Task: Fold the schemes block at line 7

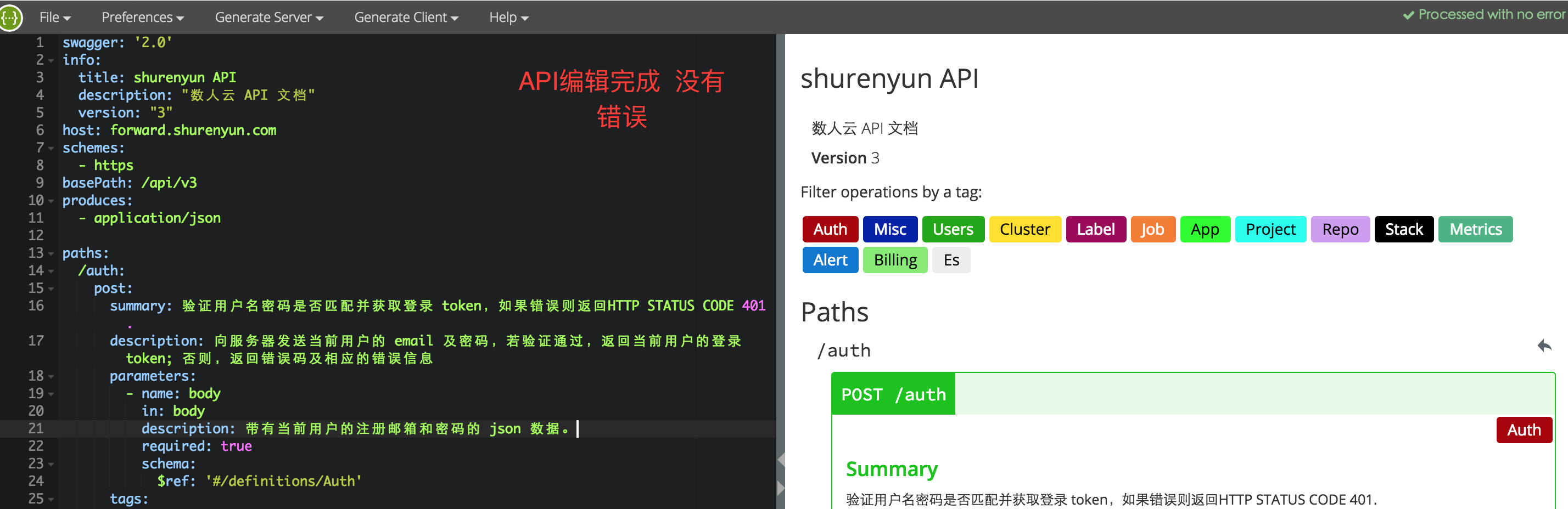Action: [51, 149]
